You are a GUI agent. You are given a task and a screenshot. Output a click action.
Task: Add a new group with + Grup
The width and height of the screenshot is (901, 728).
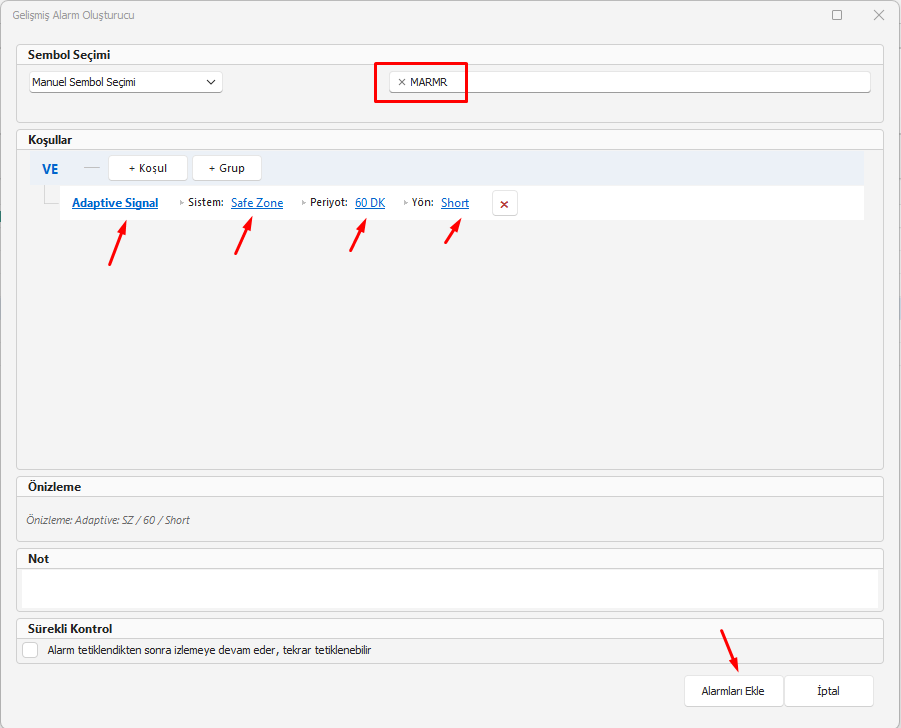pos(226,168)
